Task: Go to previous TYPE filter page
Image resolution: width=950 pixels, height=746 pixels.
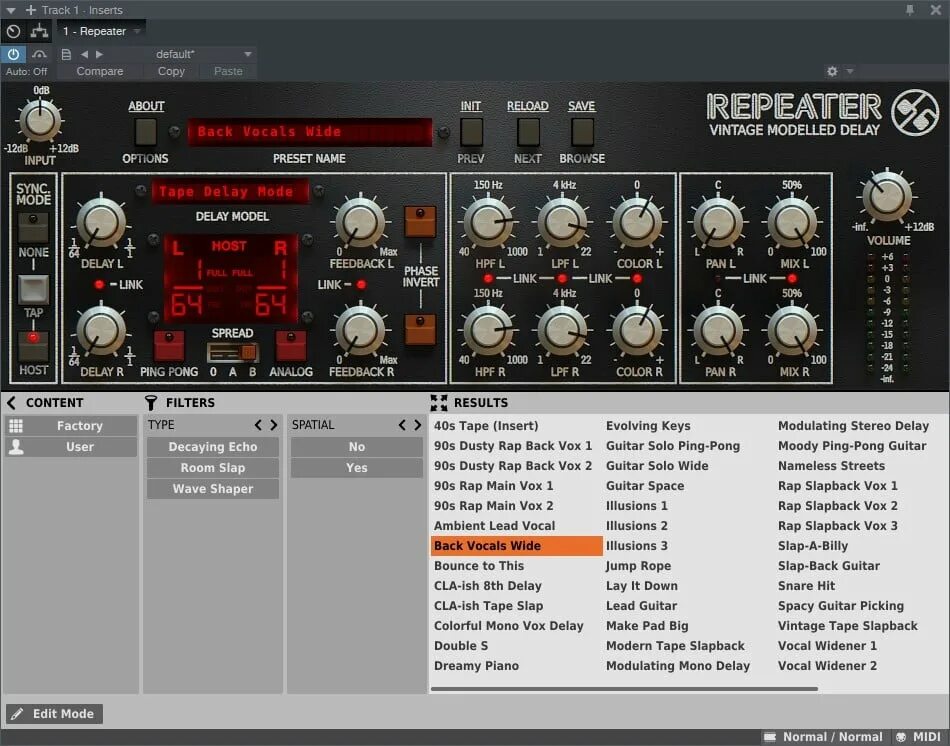Action: tap(258, 425)
